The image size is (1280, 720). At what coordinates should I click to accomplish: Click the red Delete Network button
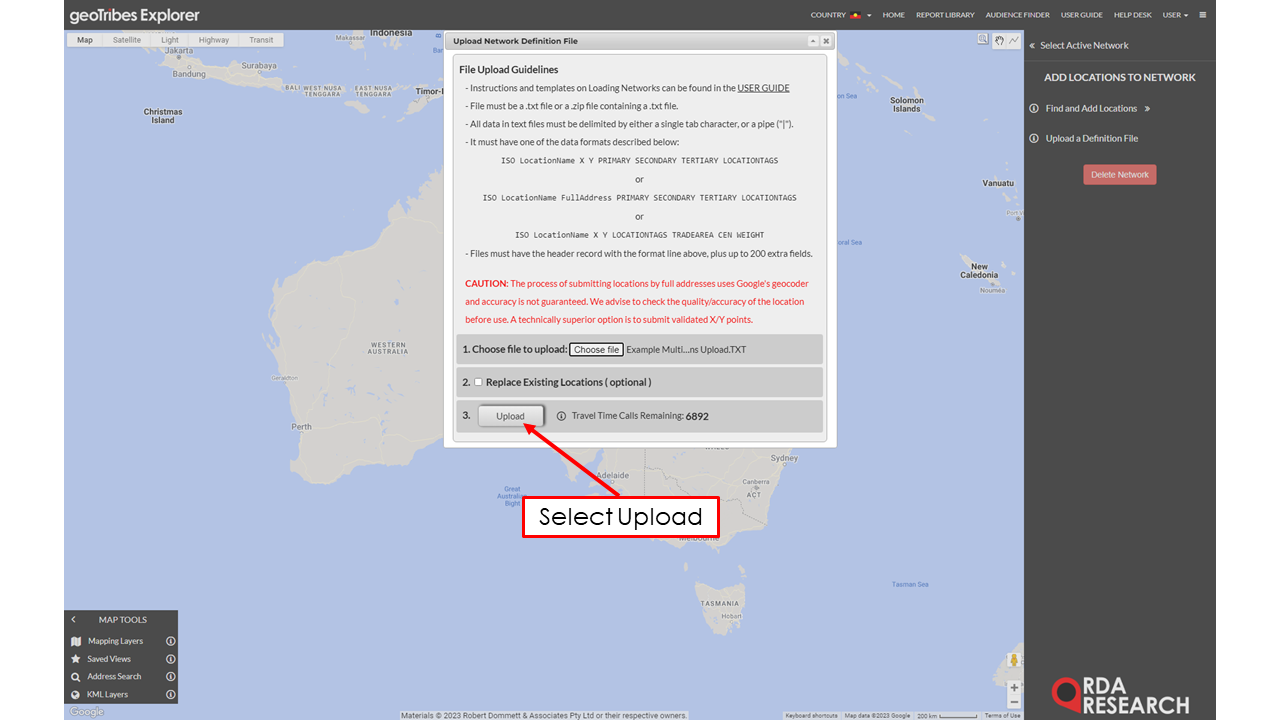click(x=1119, y=174)
